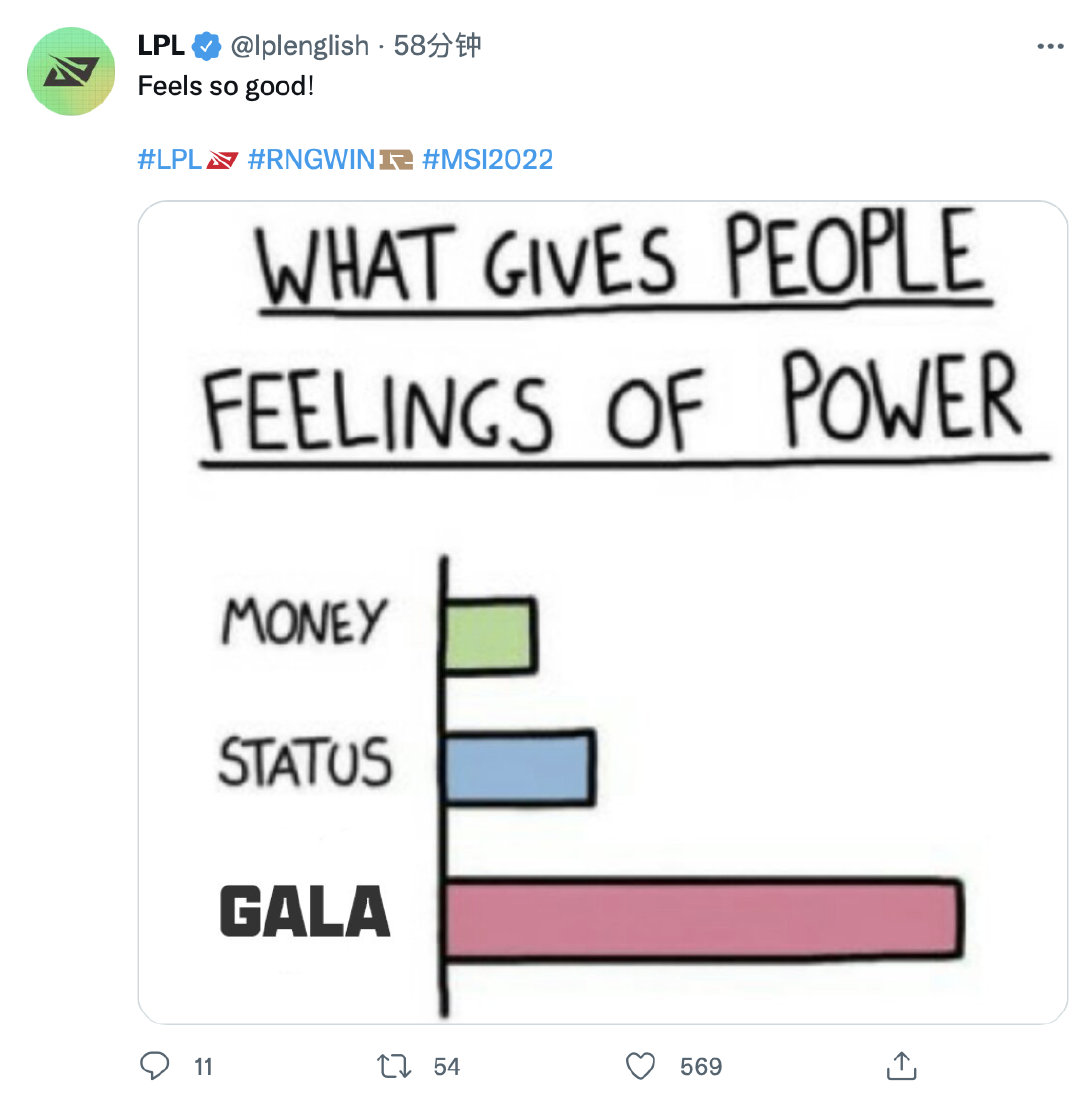Click the pink GALA bar in meme
Image resolution: width=1080 pixels, height=1104 pixels.
coord(702,917)
